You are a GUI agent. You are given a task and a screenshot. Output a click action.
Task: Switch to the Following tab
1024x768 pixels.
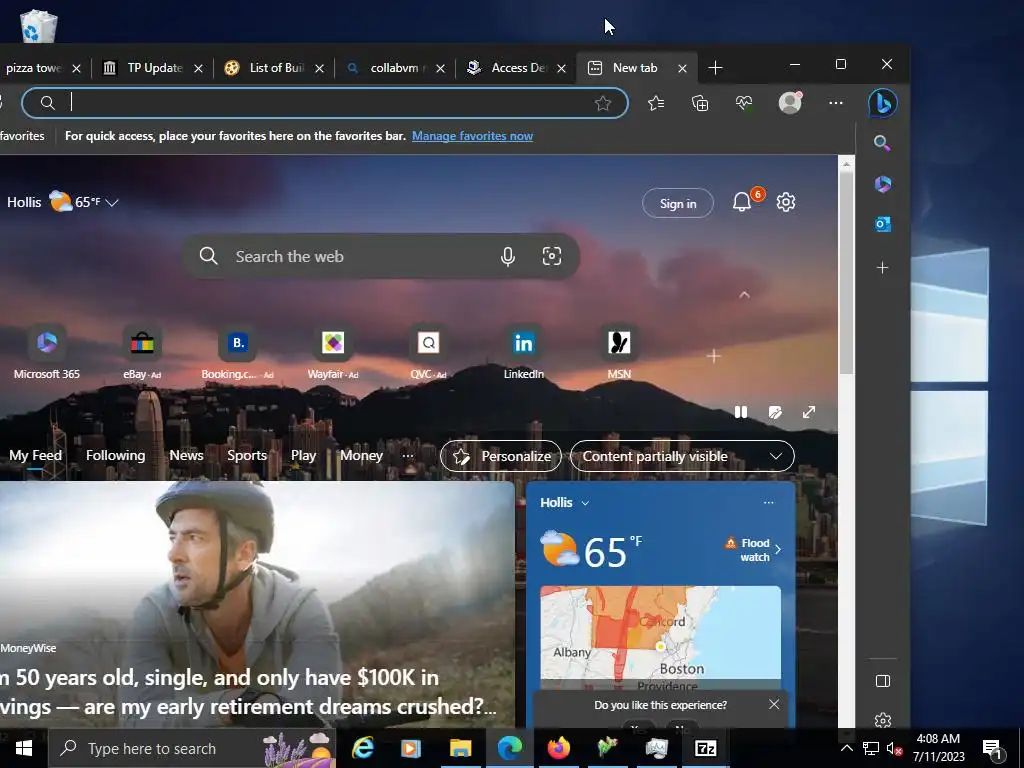[x=116, y=456]
